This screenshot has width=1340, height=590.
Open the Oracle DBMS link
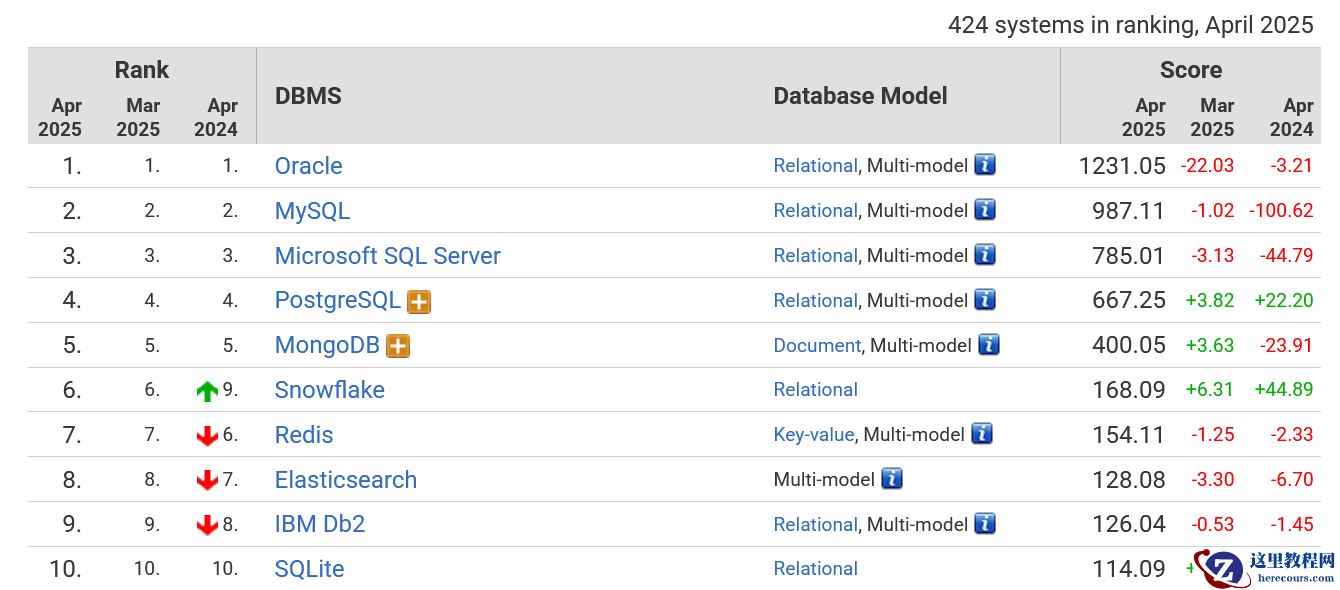pyautogui.click(x=308, y=166)
